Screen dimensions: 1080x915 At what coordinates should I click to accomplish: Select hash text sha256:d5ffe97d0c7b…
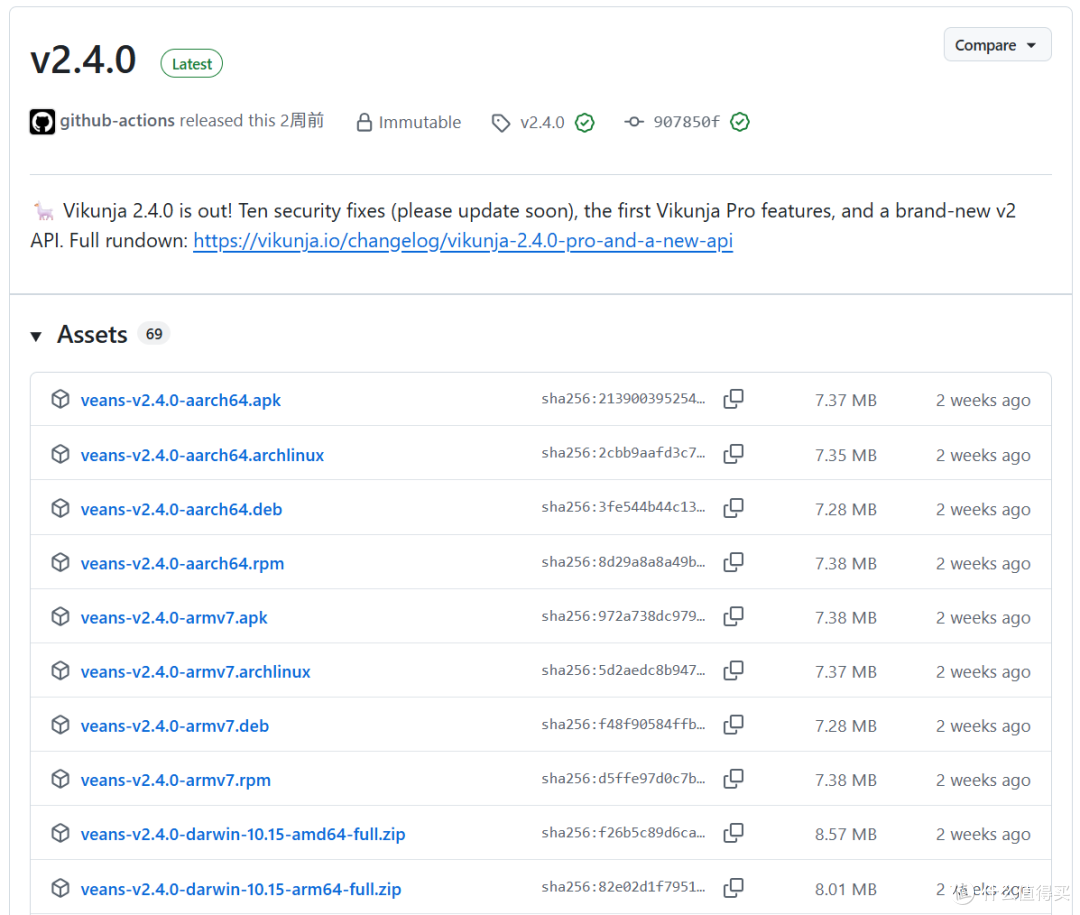(x=623, y=779)
